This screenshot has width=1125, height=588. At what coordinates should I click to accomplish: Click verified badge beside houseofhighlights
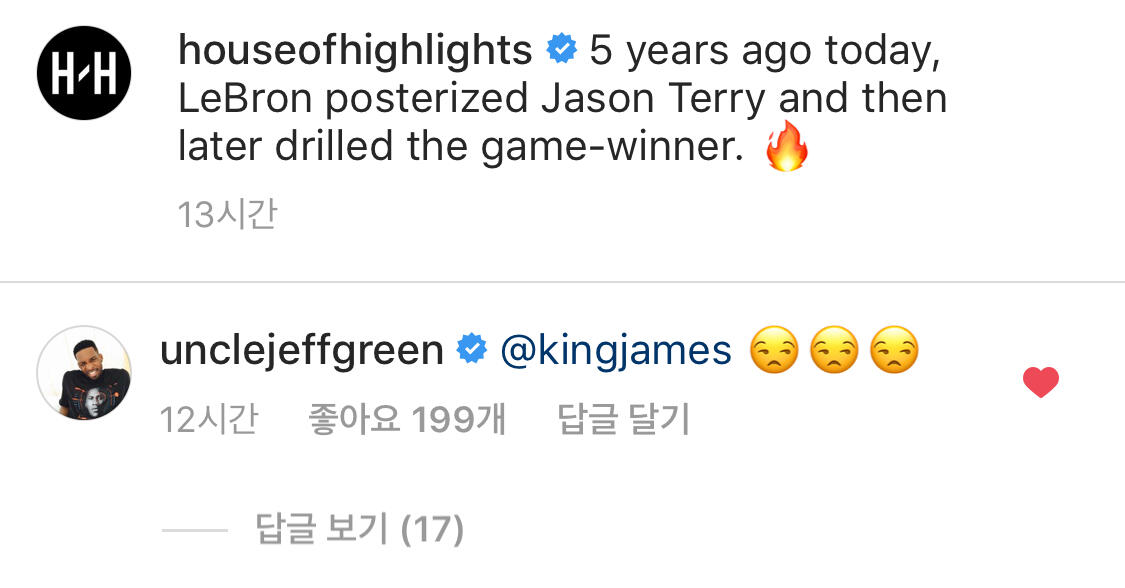tap(561, 49)
